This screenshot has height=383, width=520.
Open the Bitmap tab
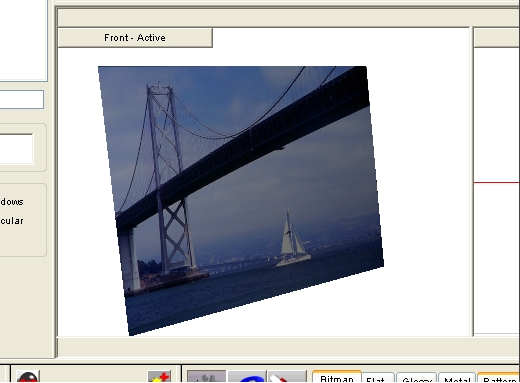tap(337, 377)
